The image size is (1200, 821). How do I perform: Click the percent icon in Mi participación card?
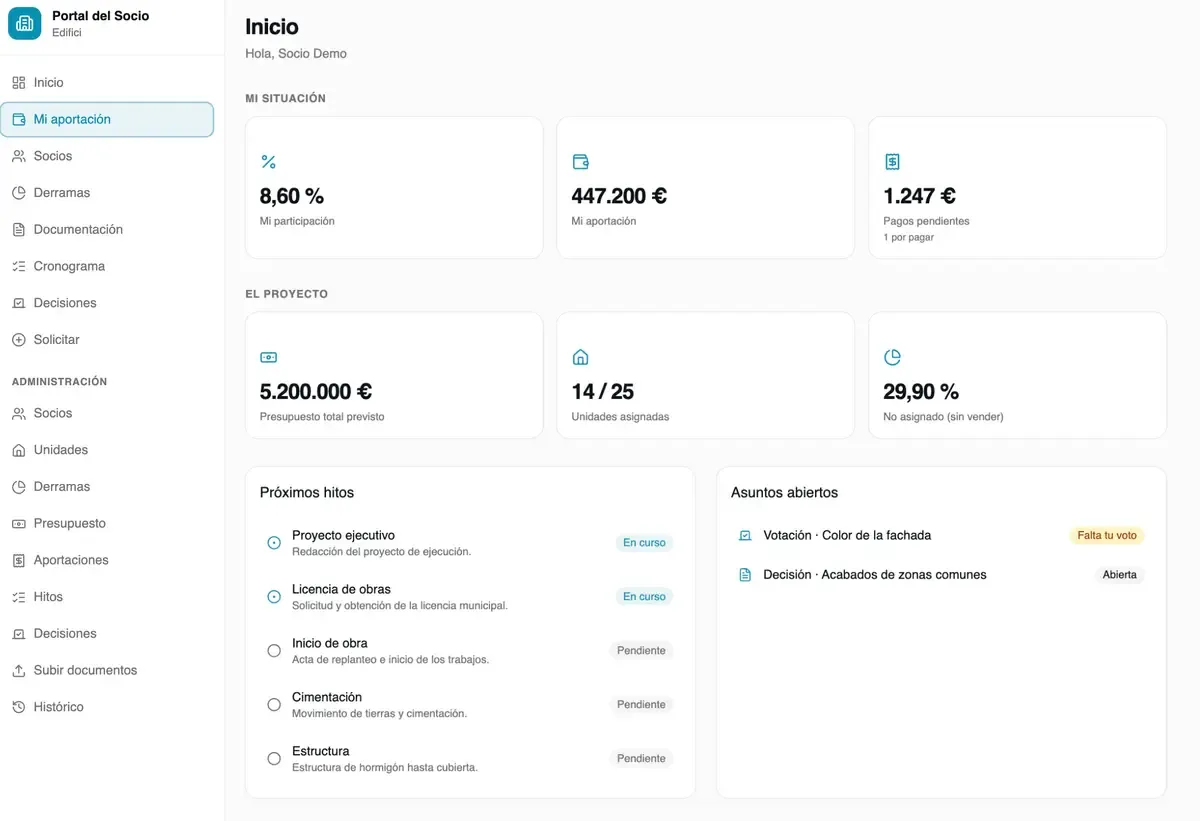tap(268, 162)
